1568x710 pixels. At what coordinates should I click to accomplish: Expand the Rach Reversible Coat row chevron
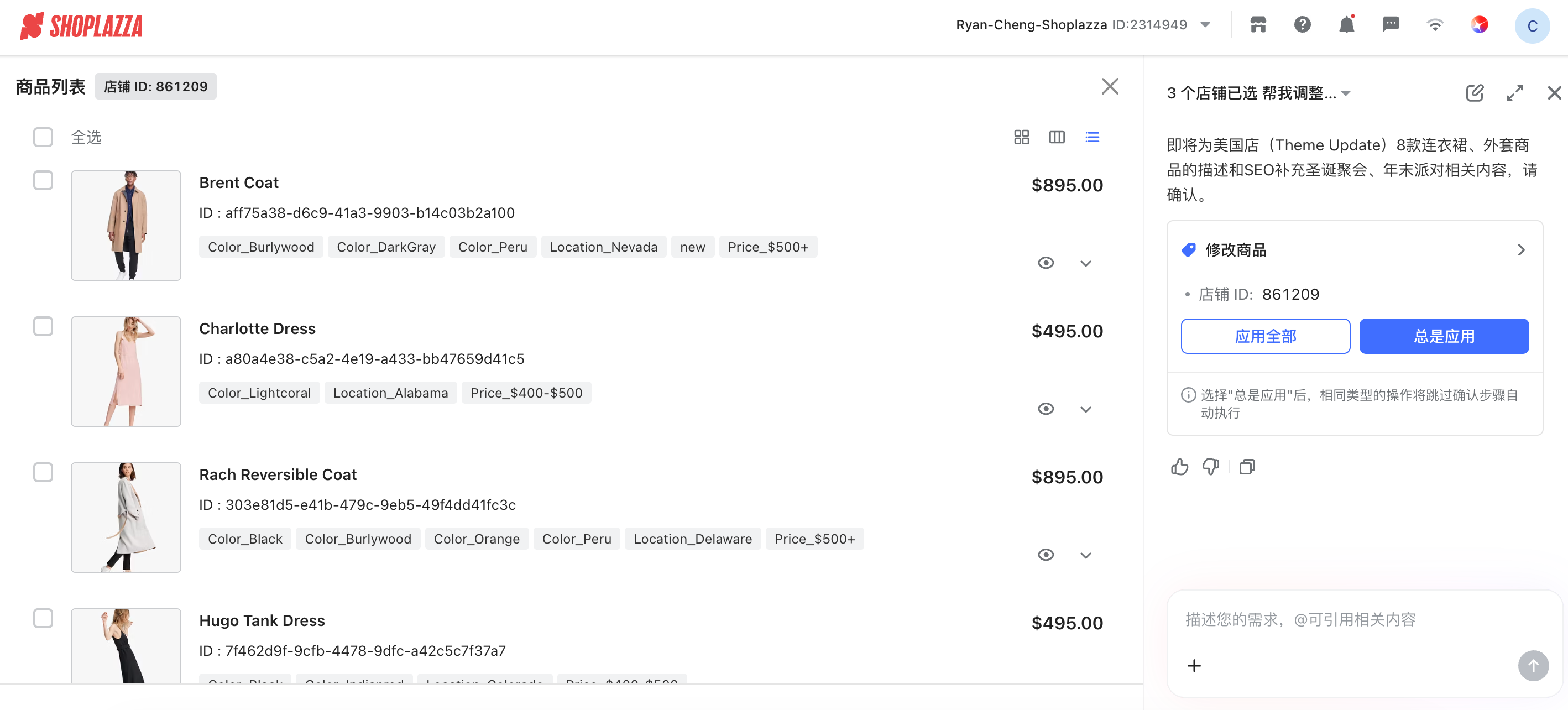pyautogui.click(x=1085, y=555)
